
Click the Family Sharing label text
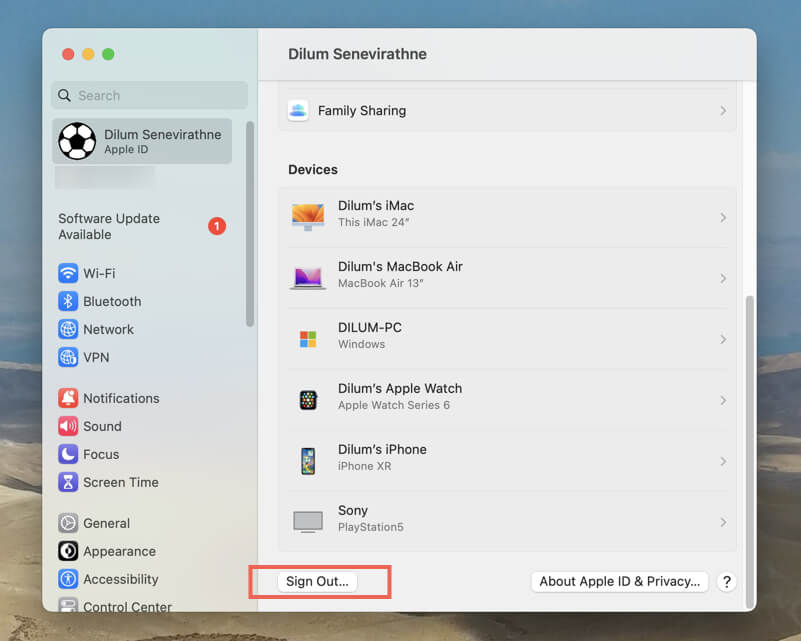pyautogui.click(x=362, y=111)
